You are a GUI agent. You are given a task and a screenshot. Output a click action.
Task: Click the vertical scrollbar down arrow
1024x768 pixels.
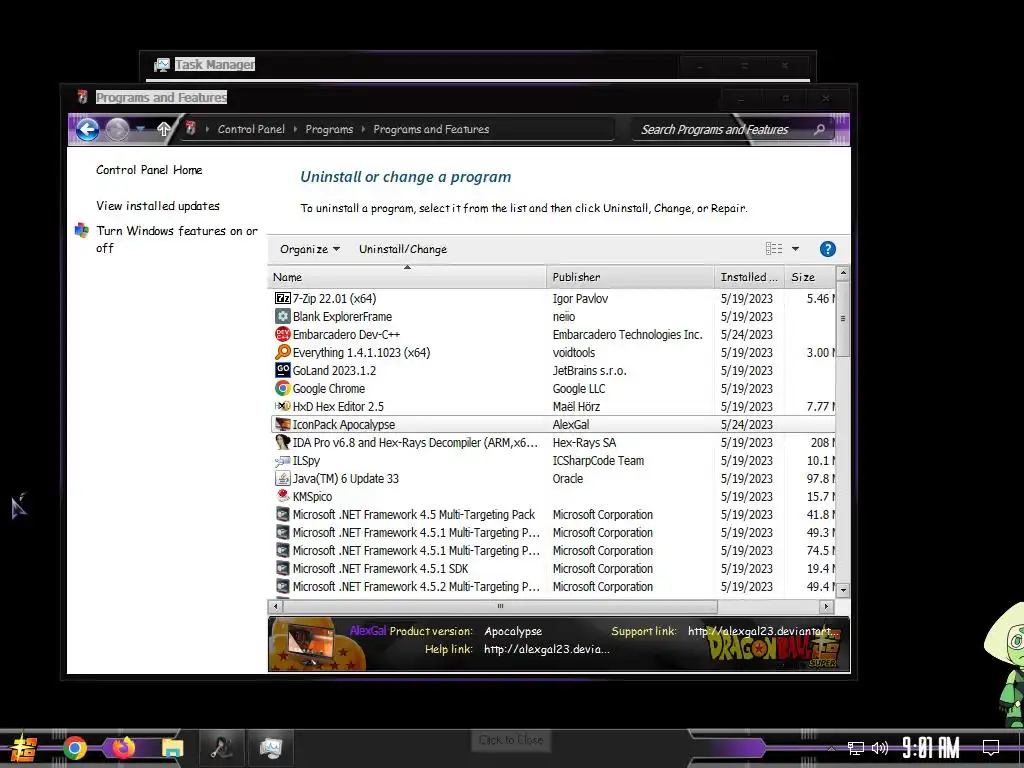843,590
